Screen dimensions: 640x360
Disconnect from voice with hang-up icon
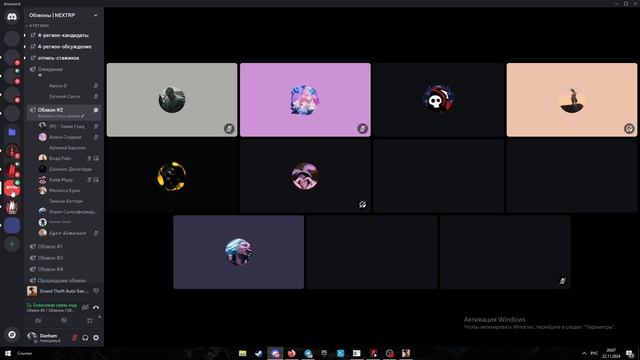click(x=96, y=307)
